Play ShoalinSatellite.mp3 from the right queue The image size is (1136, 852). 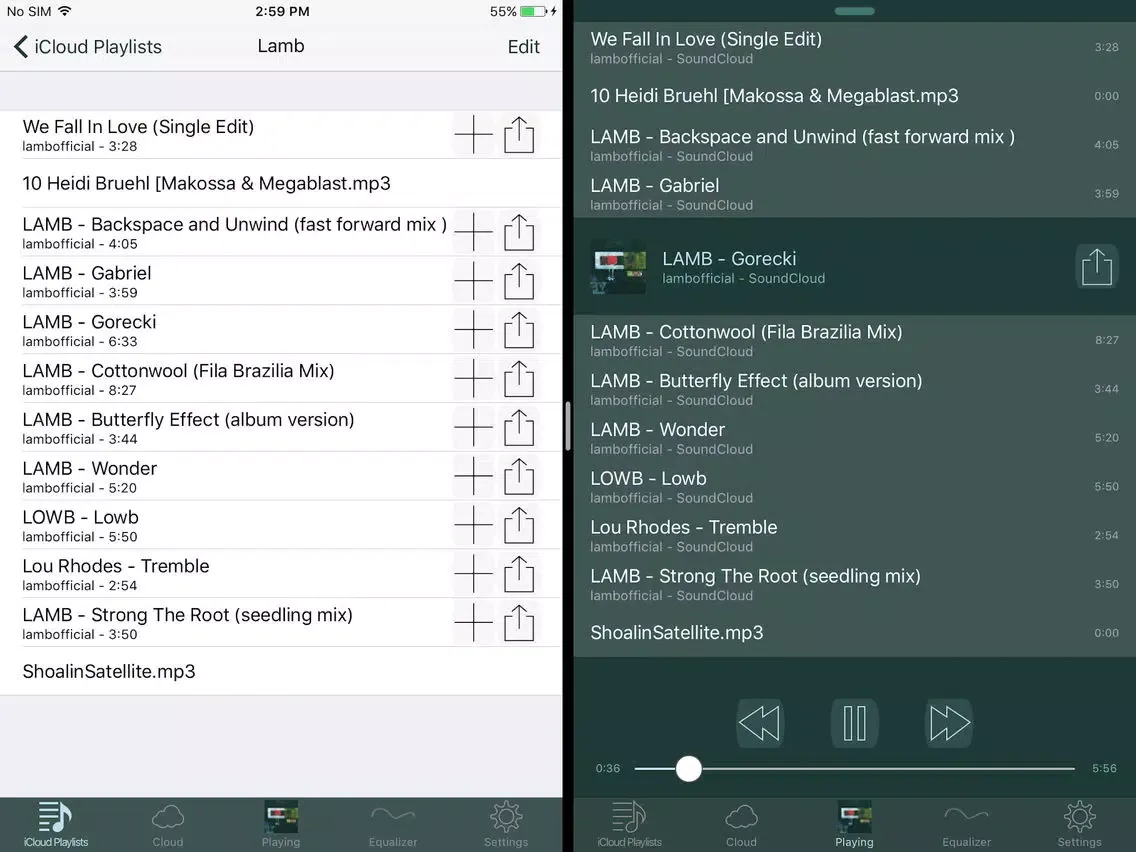677,632
